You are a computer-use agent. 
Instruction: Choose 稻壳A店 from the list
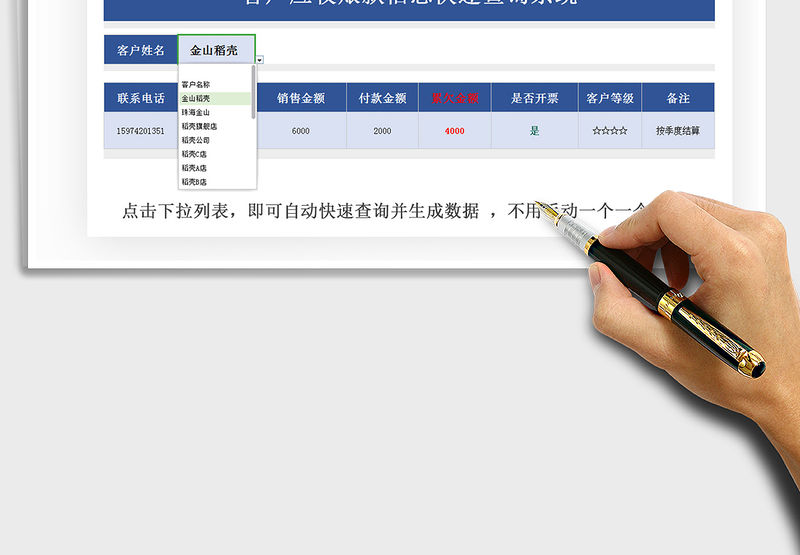[195, 168]
